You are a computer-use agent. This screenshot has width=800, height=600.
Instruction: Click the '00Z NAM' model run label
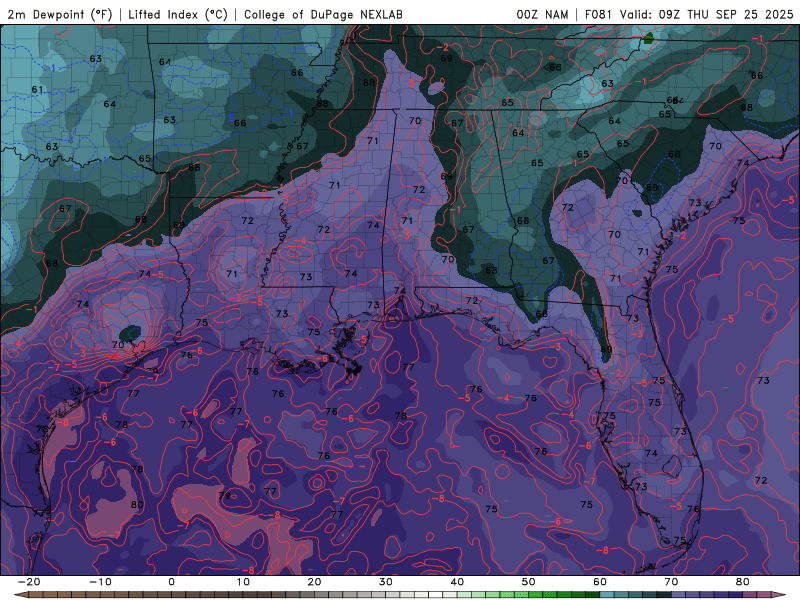pos(542,14)
